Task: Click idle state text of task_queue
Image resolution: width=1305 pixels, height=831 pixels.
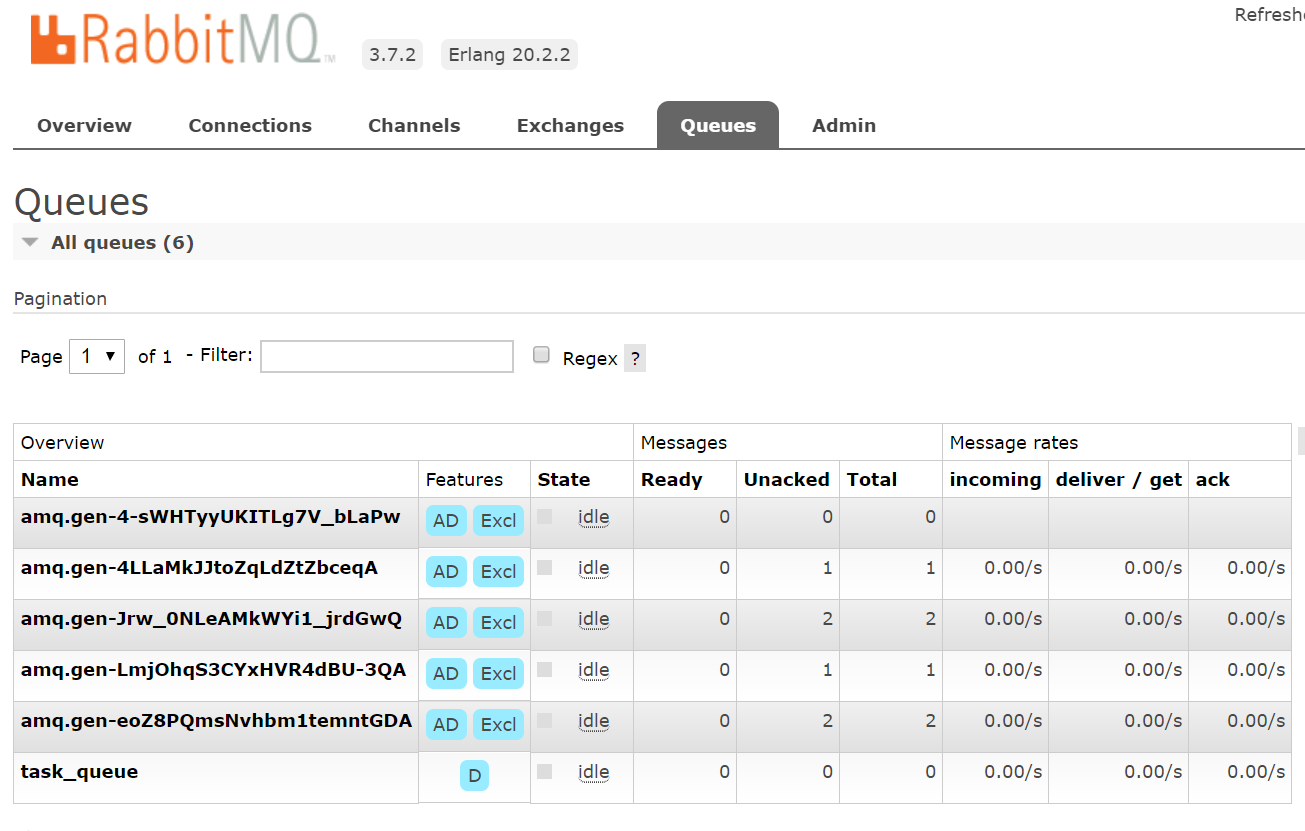Action: point(593,772)
